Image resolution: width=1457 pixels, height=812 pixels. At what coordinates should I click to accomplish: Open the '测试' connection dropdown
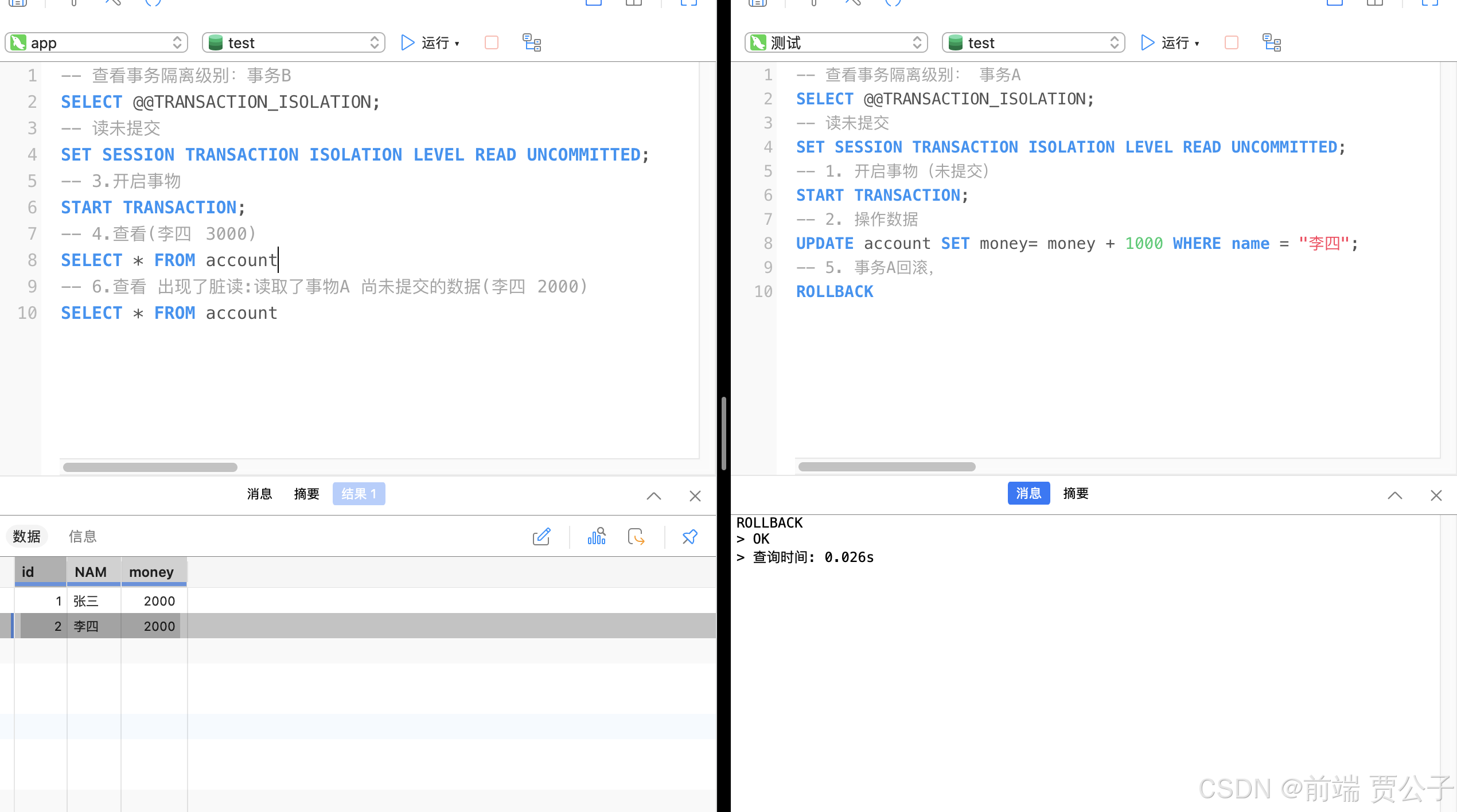click(836, 42)
